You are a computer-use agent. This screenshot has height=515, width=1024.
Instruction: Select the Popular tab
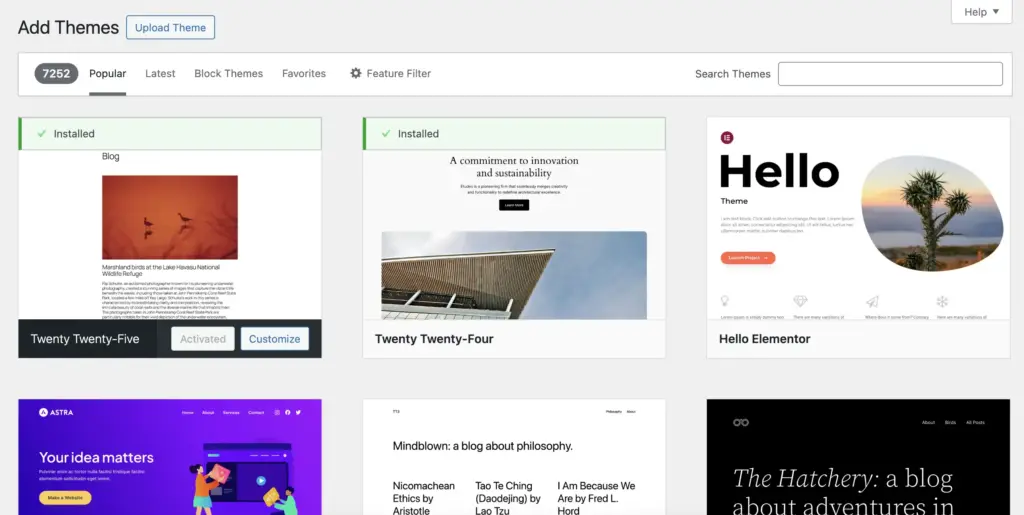[x=108, y=74]
